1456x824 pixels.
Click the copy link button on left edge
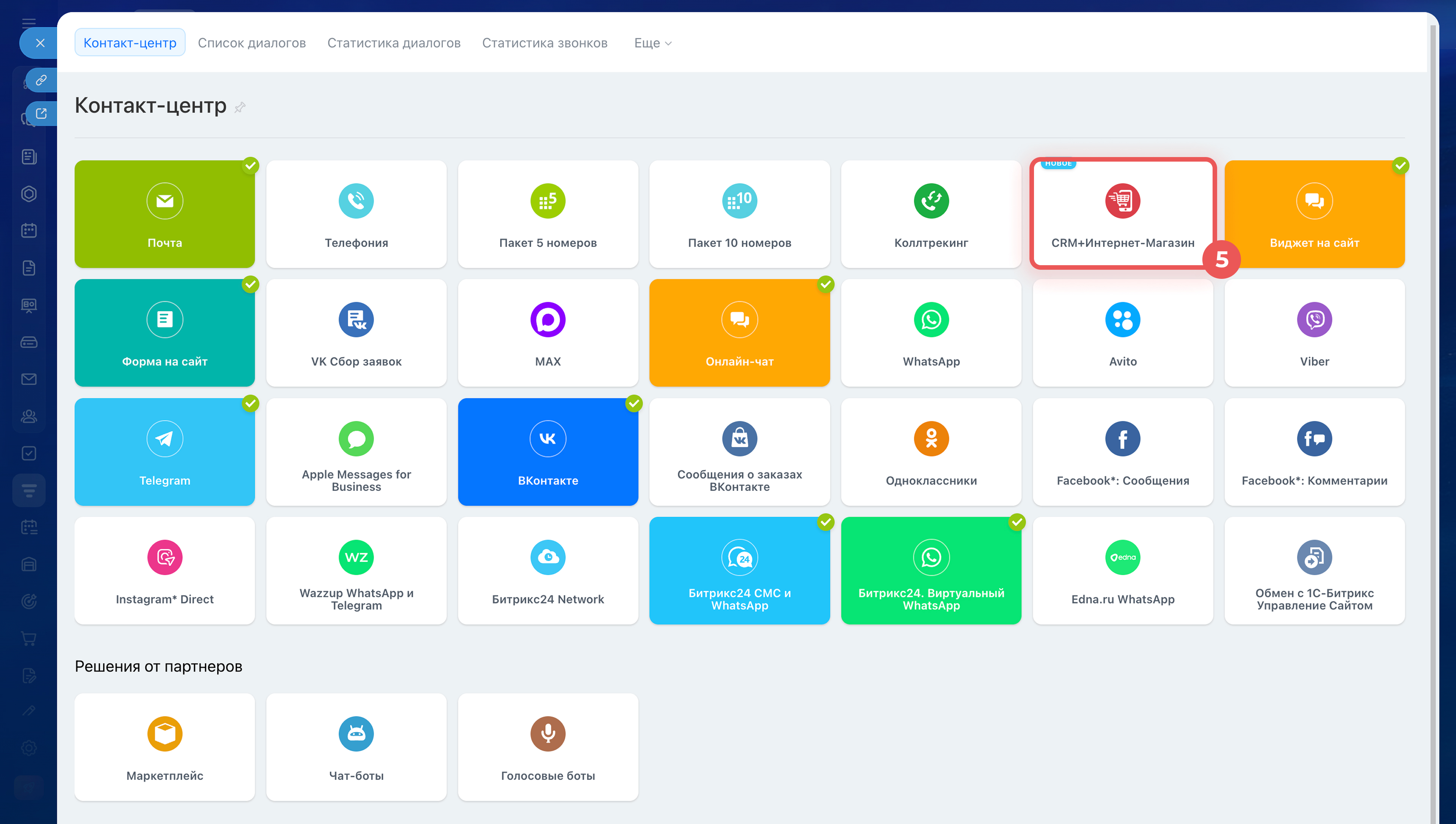pos(41,80)
